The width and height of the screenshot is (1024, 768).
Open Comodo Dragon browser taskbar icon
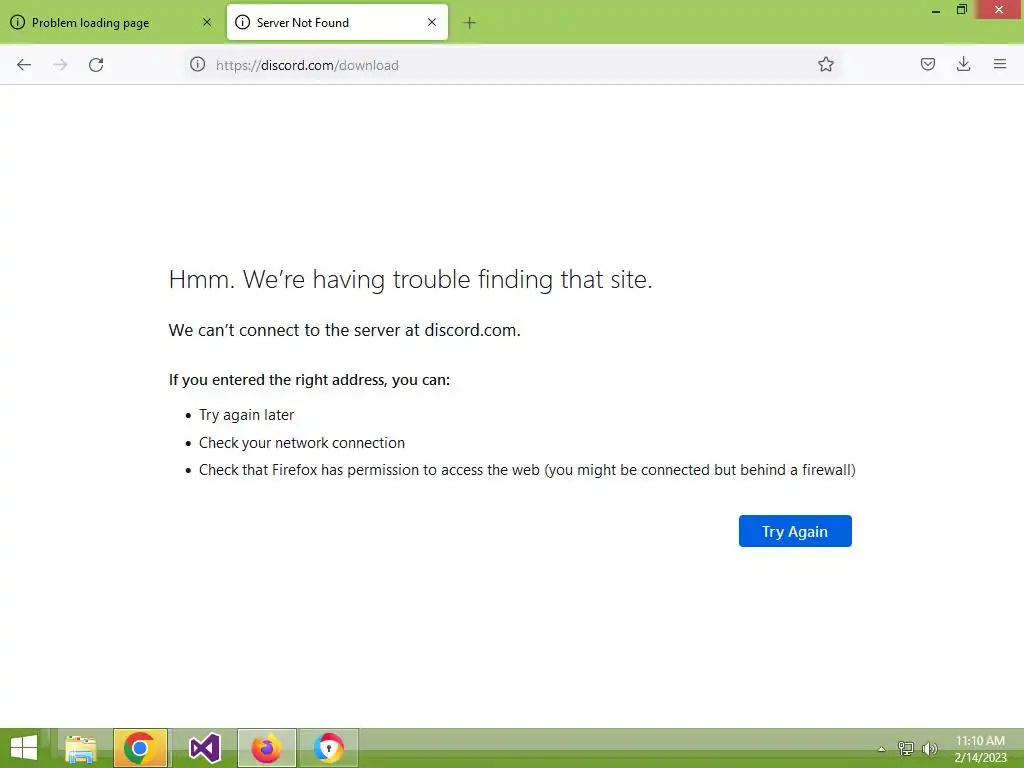328,748
